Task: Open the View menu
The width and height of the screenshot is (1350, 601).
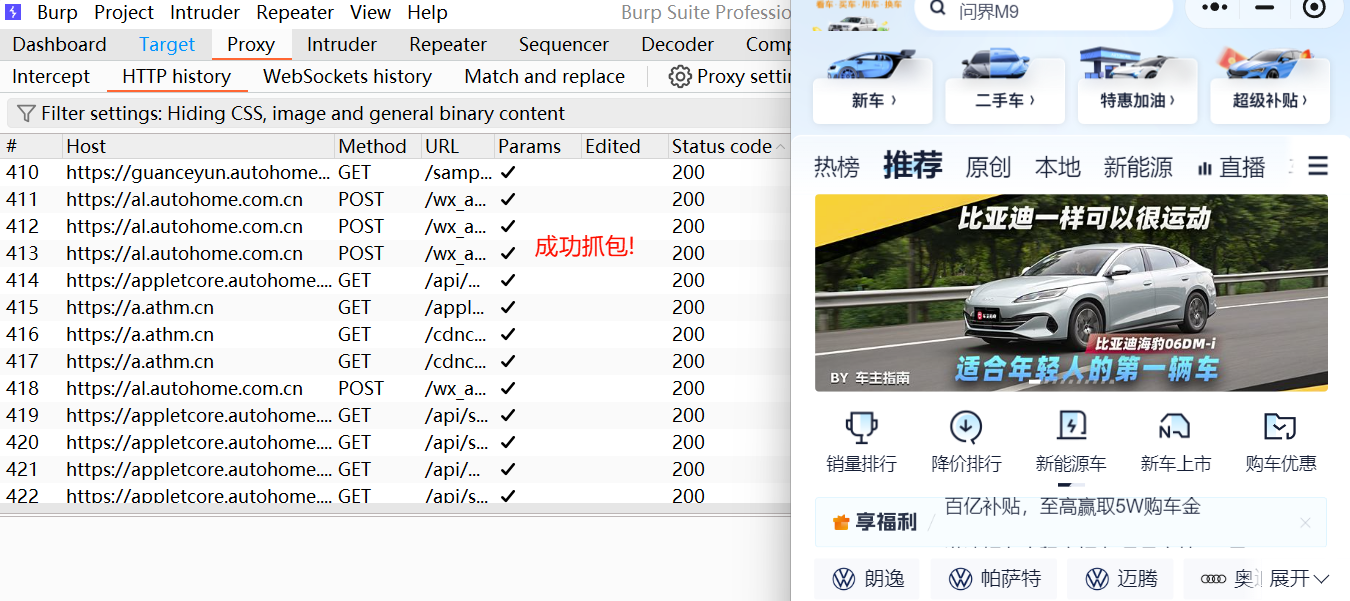Action: [370, 13]
